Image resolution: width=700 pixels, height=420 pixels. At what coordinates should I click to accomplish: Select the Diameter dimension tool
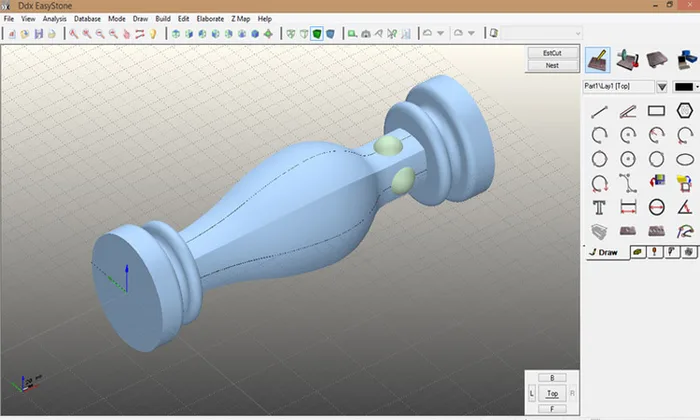click(656, 208)
